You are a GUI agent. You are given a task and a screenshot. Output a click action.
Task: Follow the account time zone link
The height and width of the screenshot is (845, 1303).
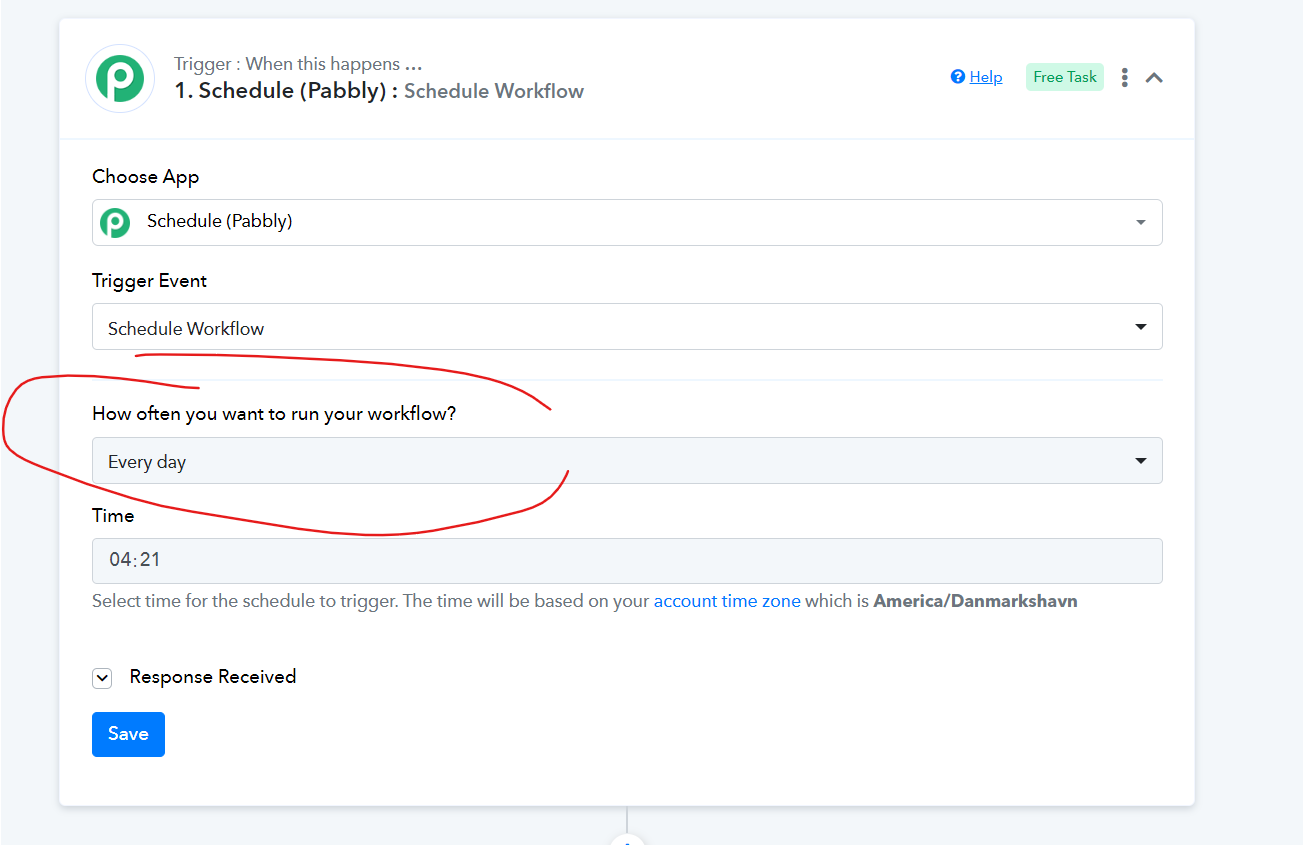[727, 602]
